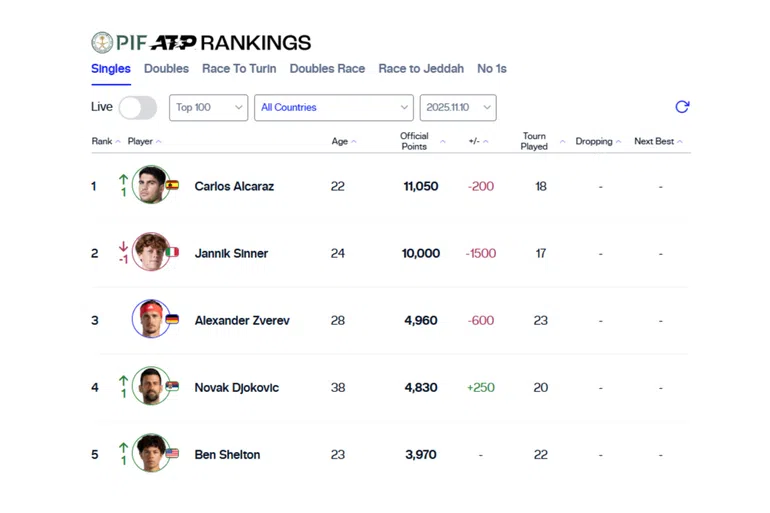Toggle the Live rankings switch
Image resolution: width=770 pixels, height=513 pixels.
tap(137, 107)
